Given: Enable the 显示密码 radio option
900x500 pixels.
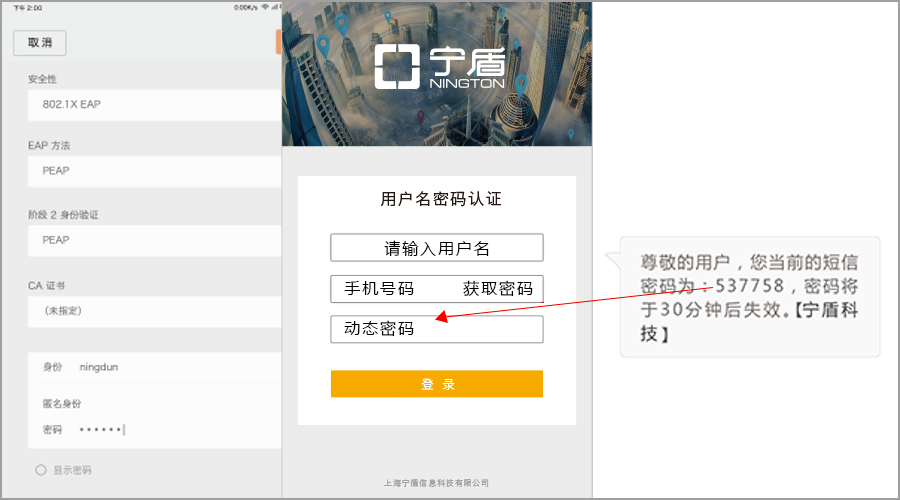Looking at the screenshot, I should click(41, 470).
